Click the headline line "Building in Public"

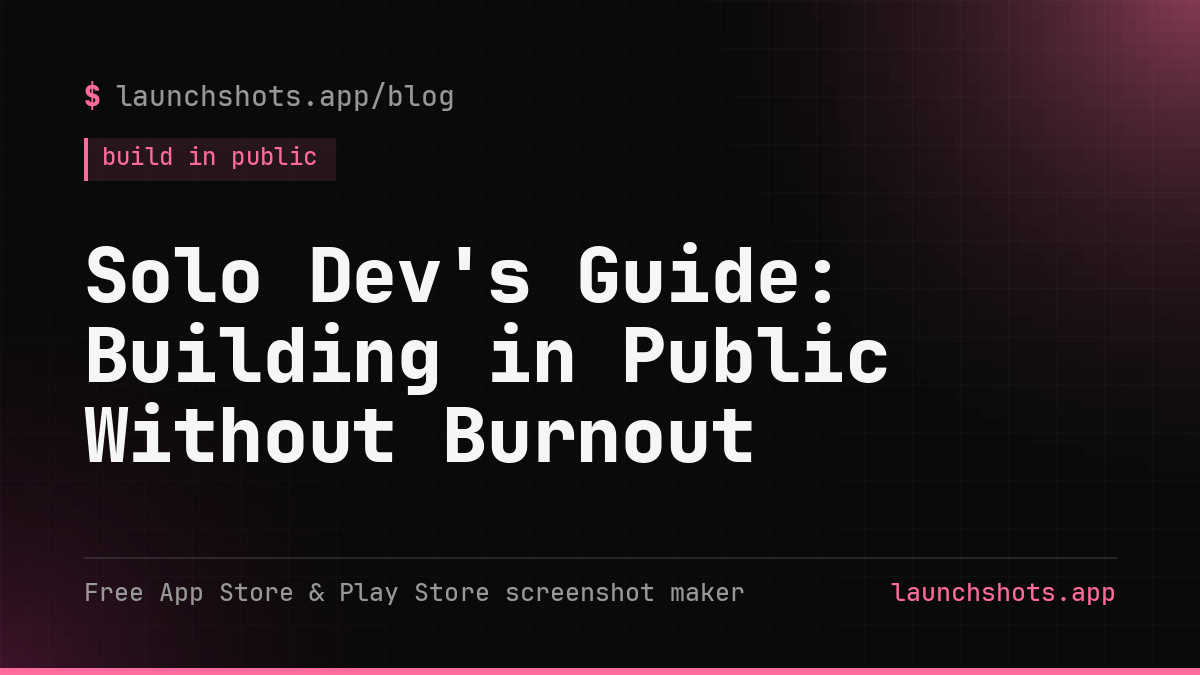[487, 356]
